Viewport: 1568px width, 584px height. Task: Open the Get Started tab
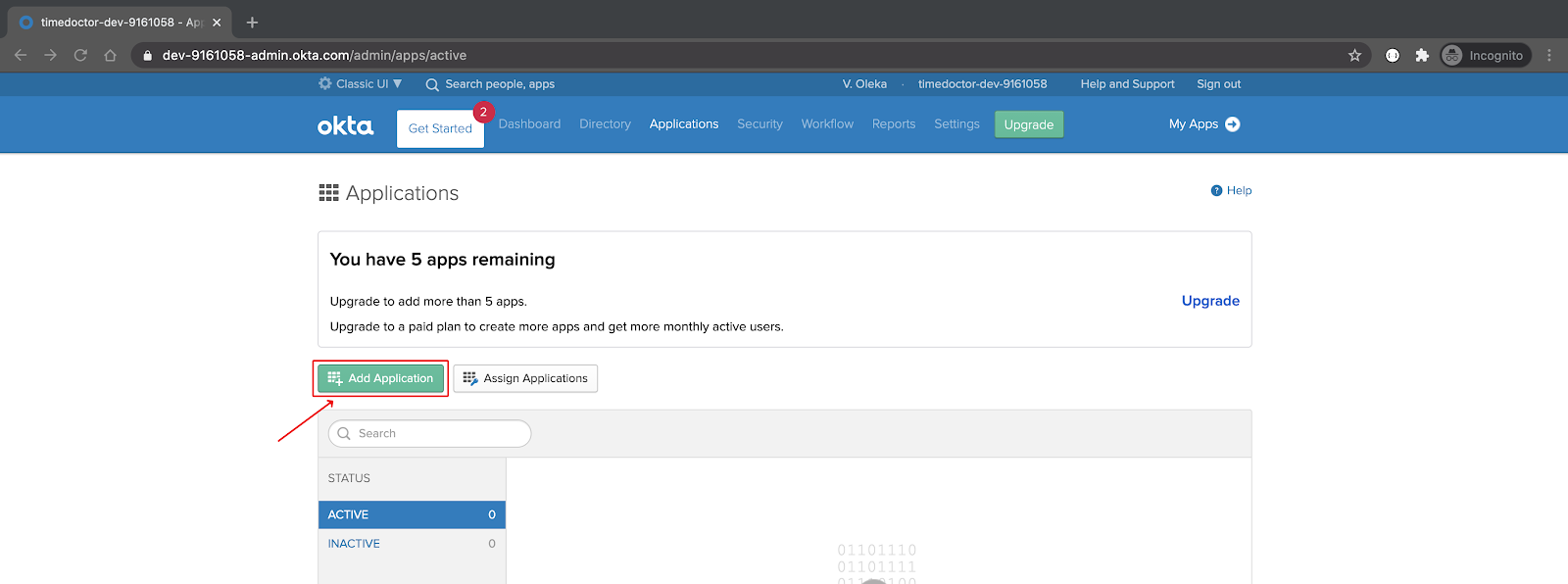[440, 128]
